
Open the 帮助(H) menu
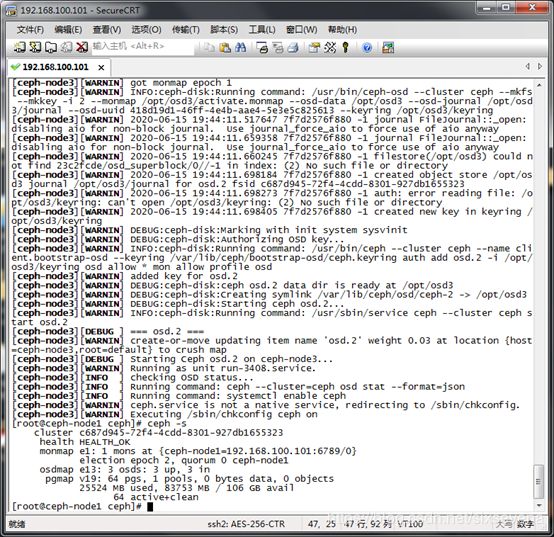342,30
